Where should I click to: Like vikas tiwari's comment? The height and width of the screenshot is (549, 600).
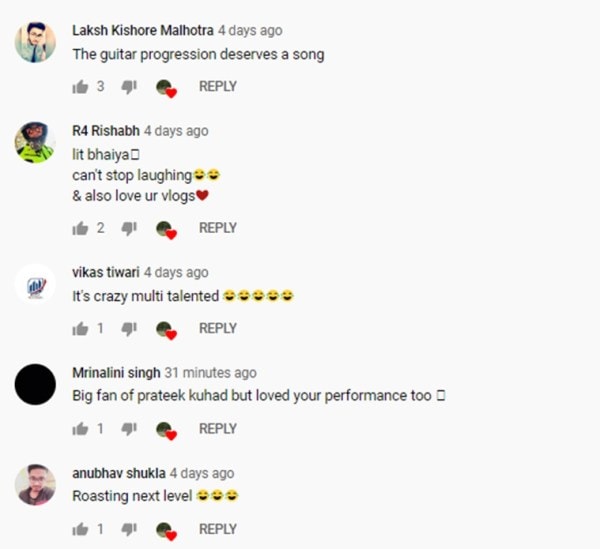tap(81, 328)
